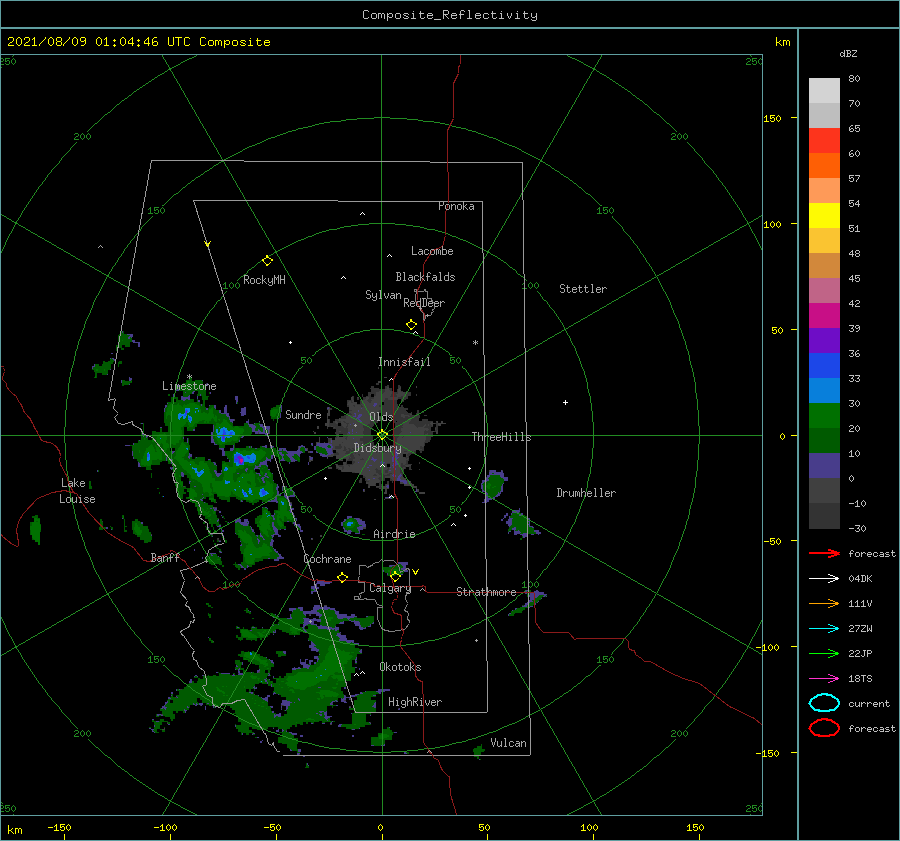Image resolution: width=900 pixels, height=841 pixels.
Task: Click the Blackfalds city label
Action: 425,277
